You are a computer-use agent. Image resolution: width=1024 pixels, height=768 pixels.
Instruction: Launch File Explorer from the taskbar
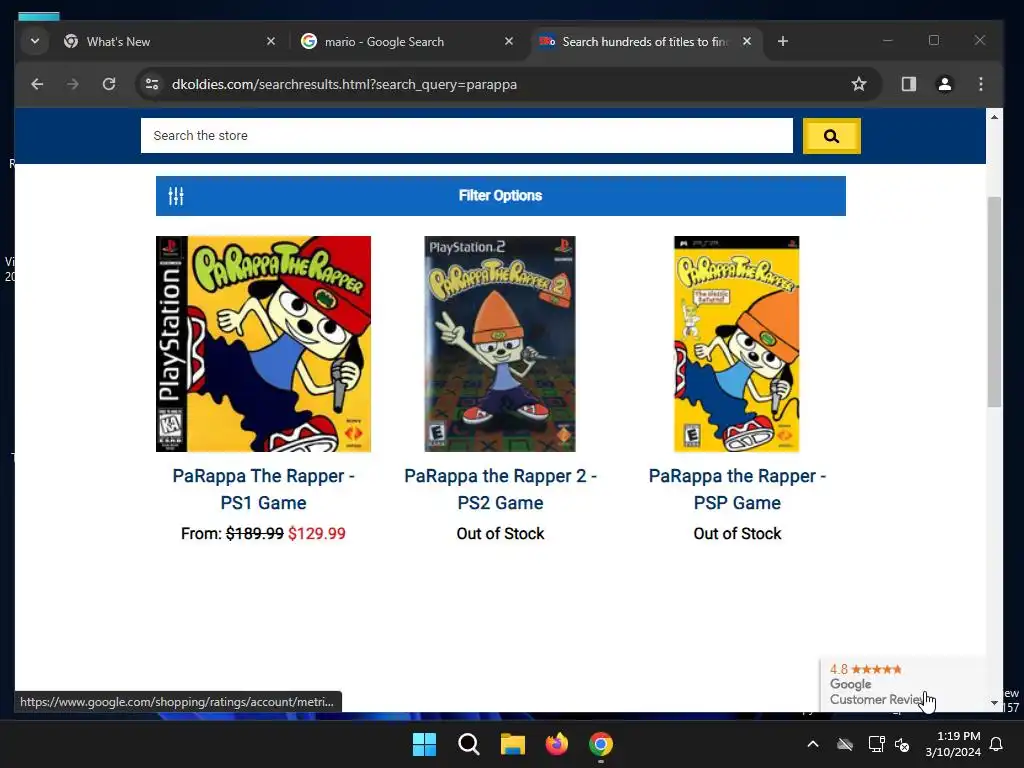(x=513, y=744)
